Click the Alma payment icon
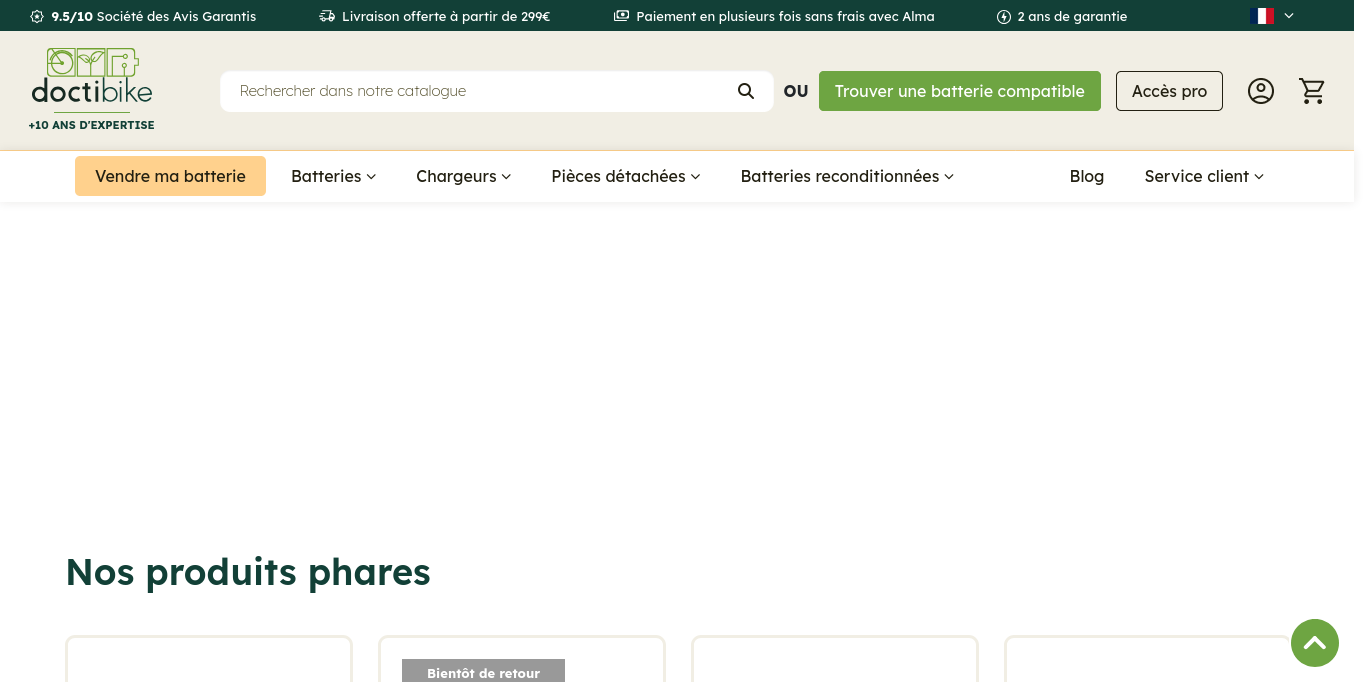The image size is (1366, 682). pos(621,17)
